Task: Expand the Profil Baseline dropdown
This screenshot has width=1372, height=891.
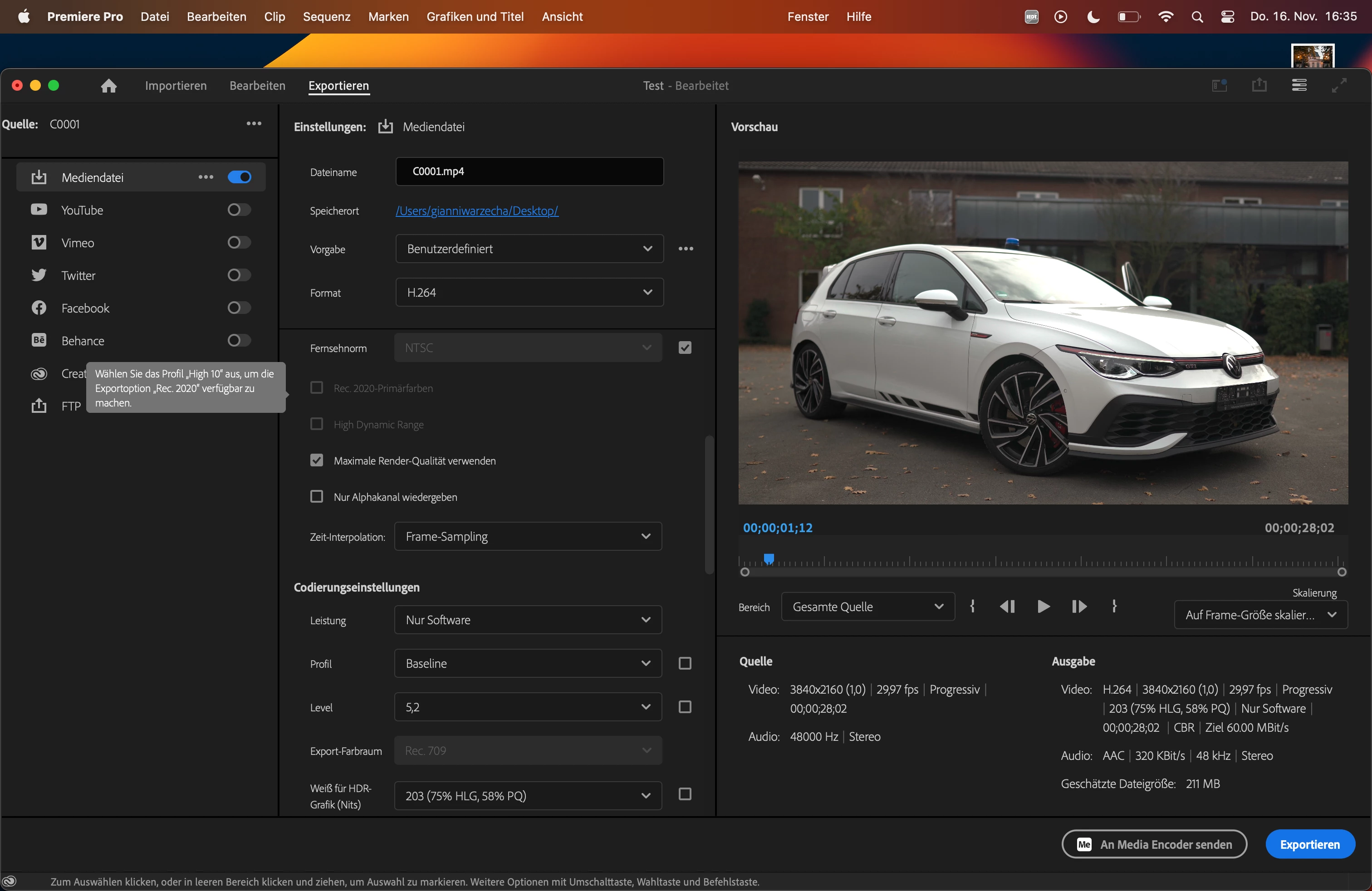Action: (528, 663)
